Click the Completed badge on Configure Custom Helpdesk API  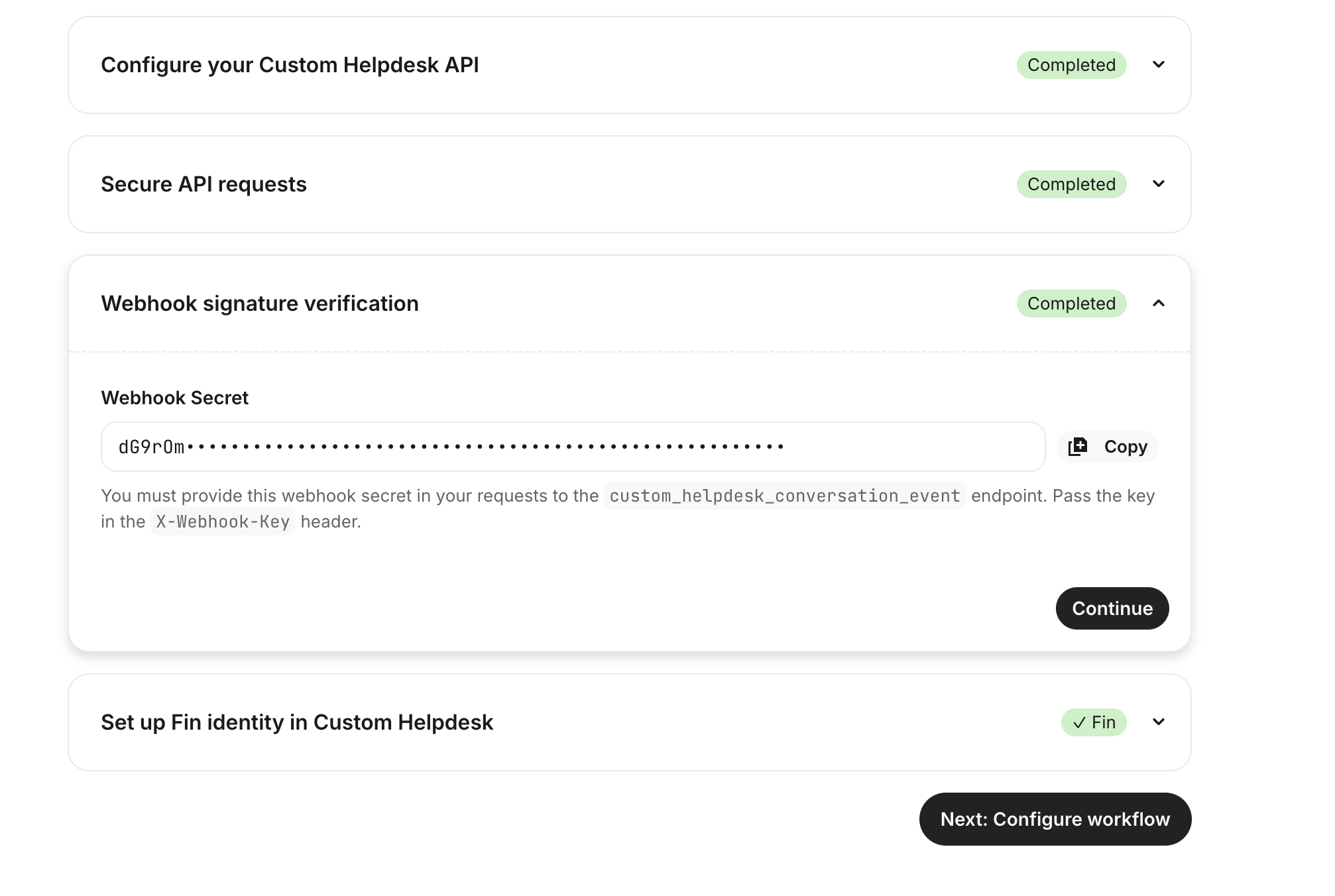(x=1071, y=65)
